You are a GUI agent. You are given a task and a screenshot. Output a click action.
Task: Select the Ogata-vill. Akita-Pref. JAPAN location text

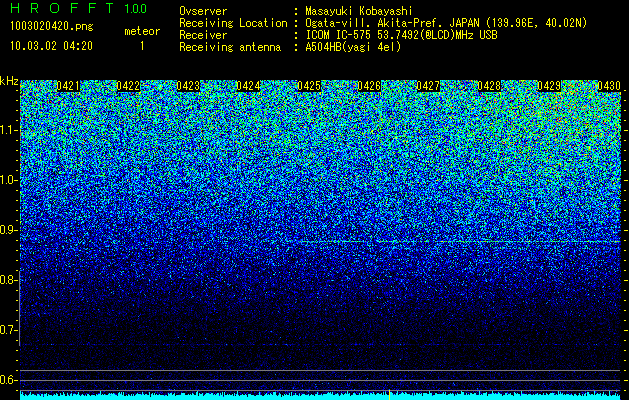pos(446,23)
